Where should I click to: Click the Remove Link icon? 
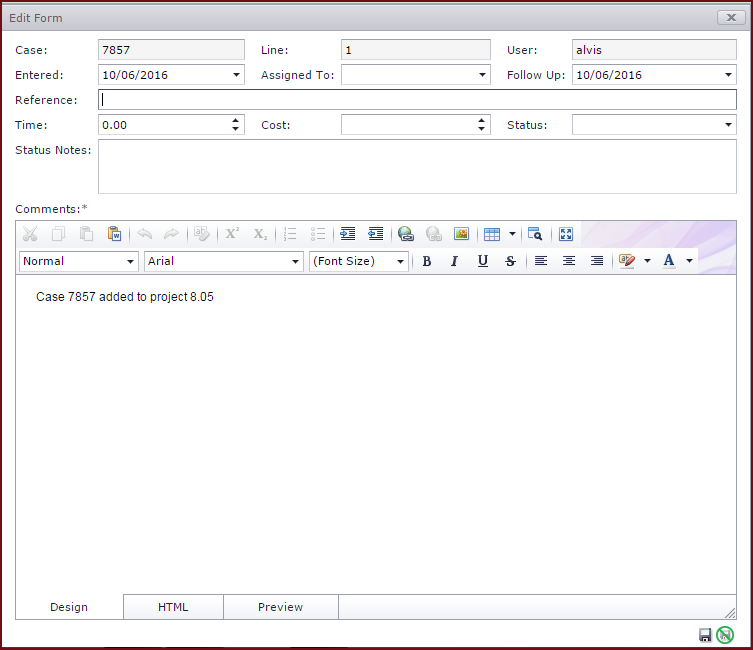(x=434, y=234)
